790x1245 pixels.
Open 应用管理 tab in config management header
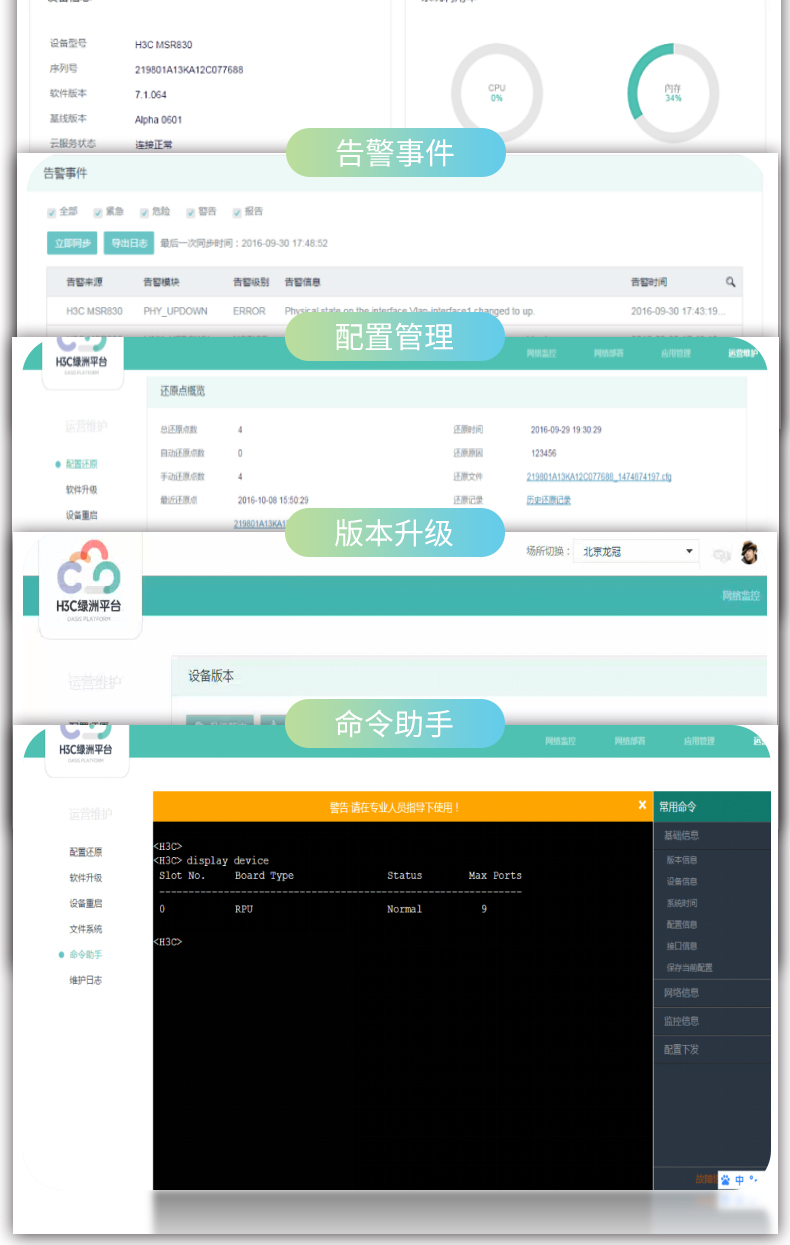click(x=674, y=353)
